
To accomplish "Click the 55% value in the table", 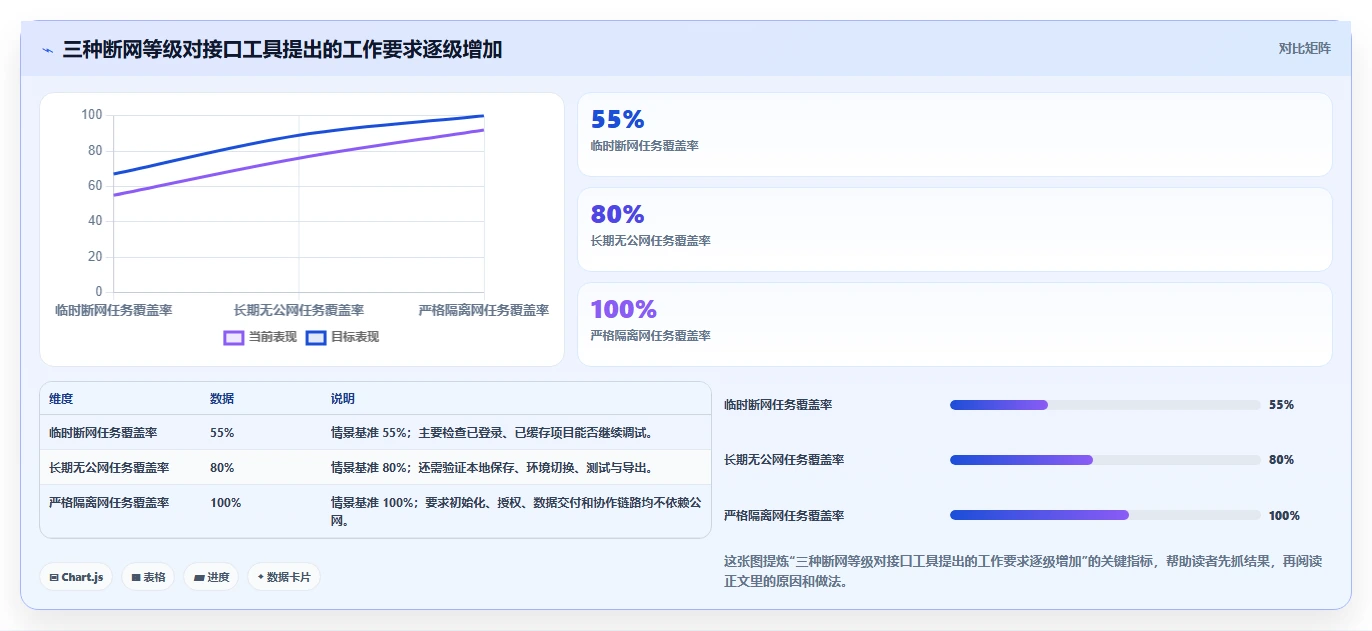I will [x=222, y=433].
